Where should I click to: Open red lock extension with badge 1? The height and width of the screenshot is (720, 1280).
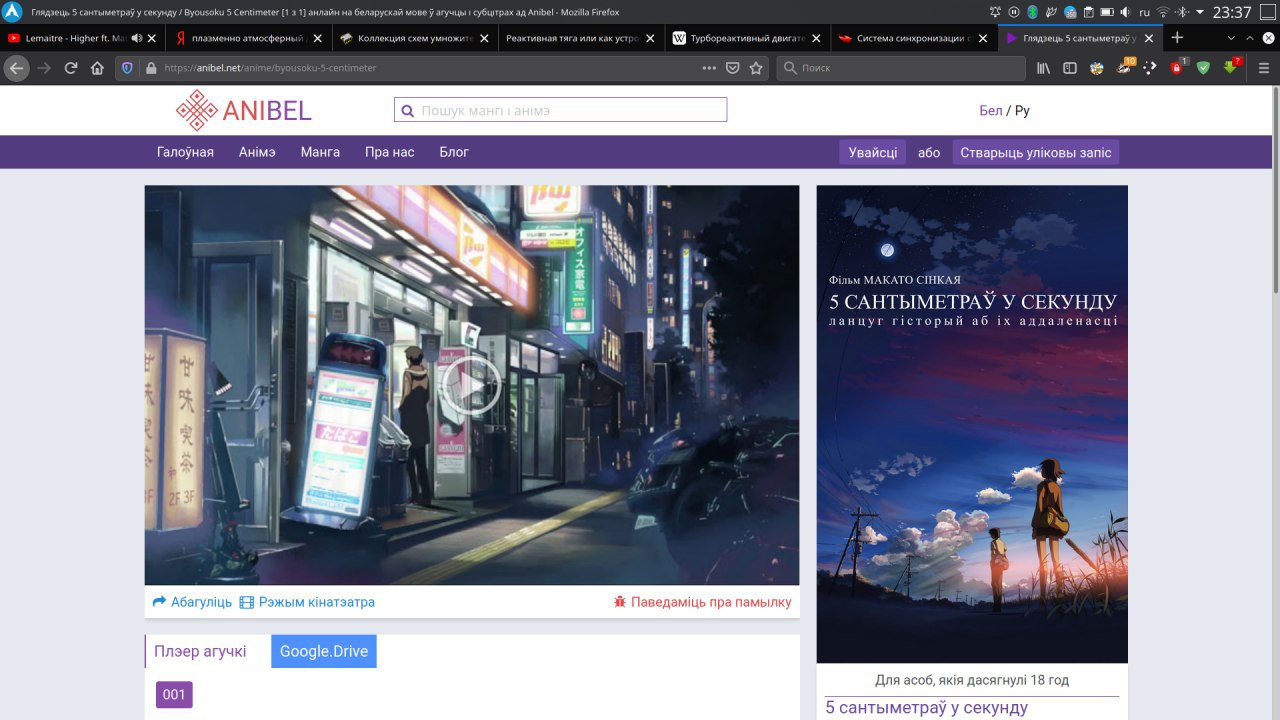[x=1176, y=68]
